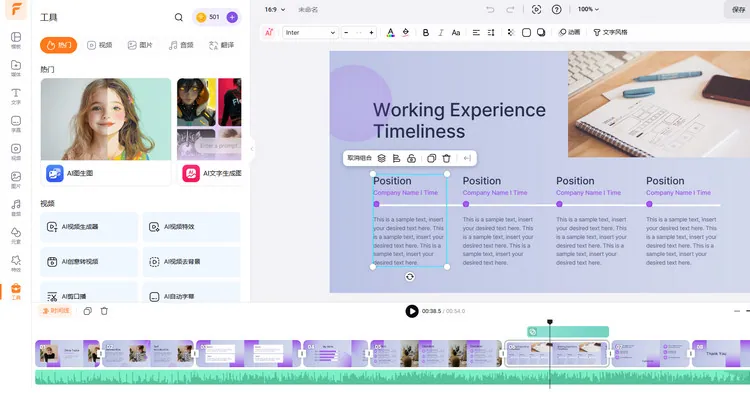Image resolution: width=750 pixels, height=394 pixels.
Task: Decrease font size with minus stepper
Action: (x=346, y=33)
